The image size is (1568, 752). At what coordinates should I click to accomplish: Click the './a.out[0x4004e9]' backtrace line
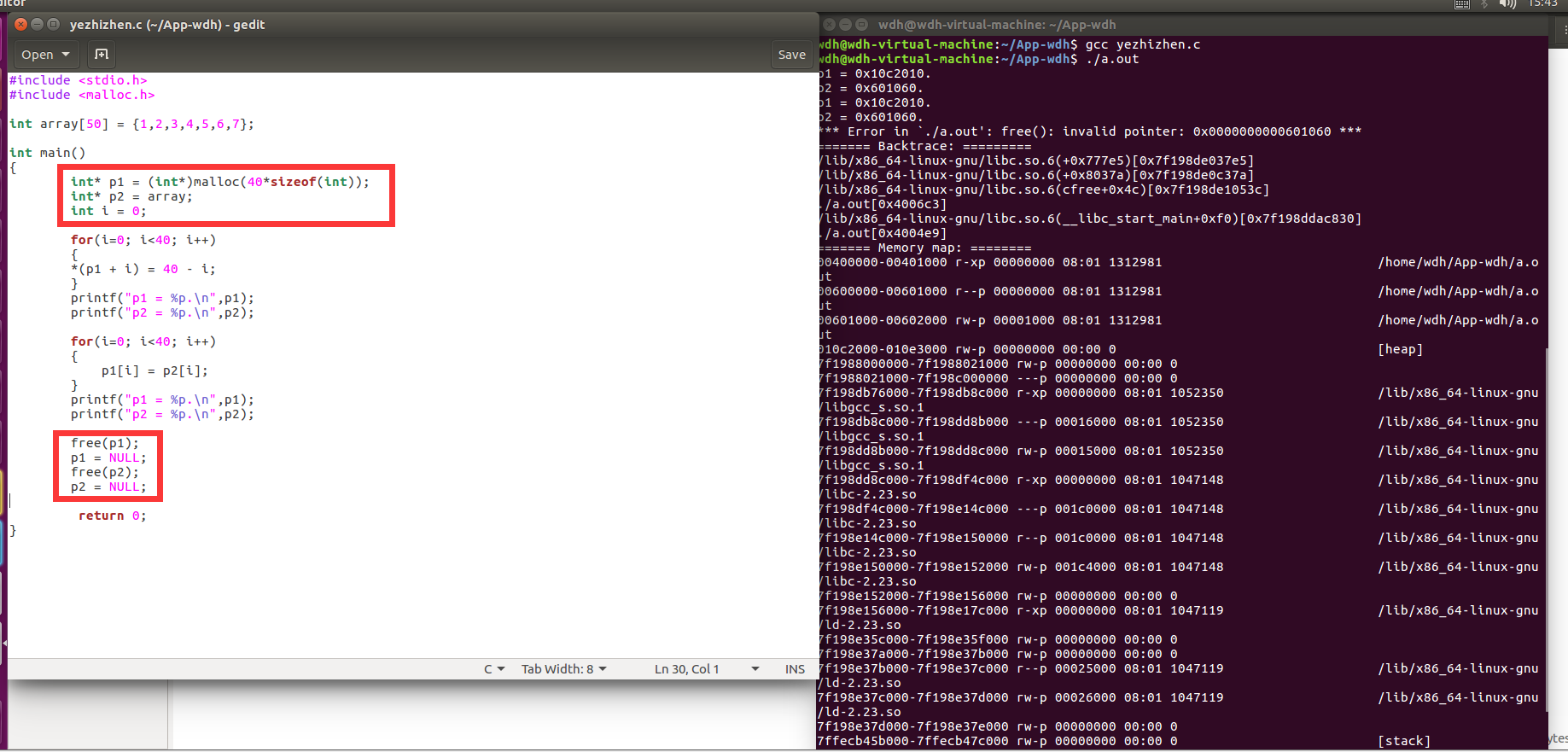click(883, 233)
